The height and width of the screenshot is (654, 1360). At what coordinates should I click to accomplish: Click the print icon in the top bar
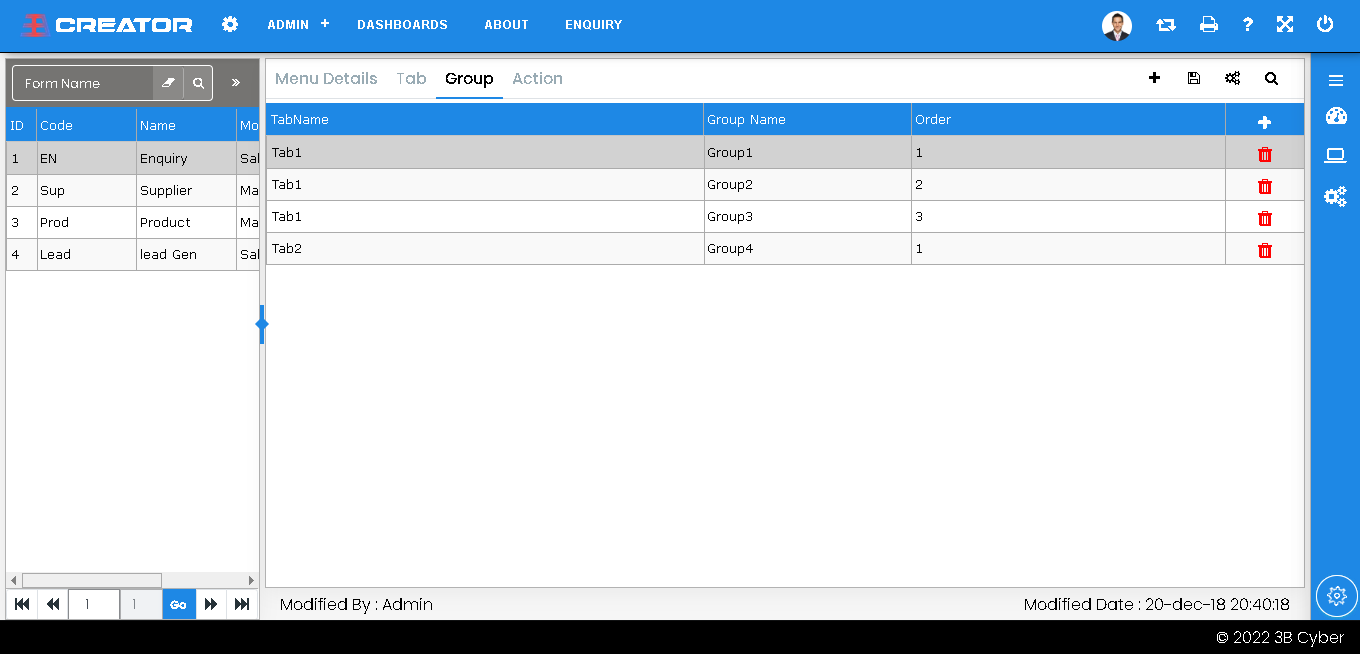click(x=1208, y=25)
